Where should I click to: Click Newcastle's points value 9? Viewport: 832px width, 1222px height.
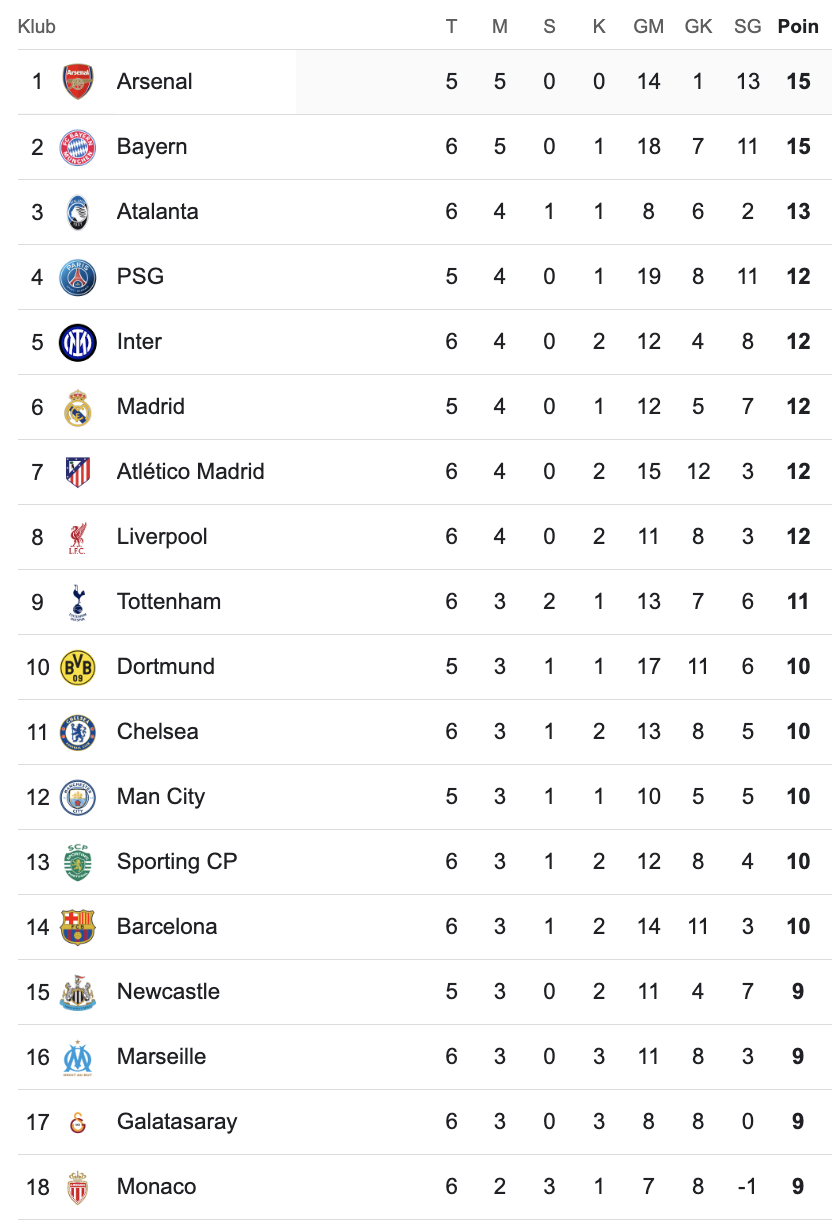[798, 992]
